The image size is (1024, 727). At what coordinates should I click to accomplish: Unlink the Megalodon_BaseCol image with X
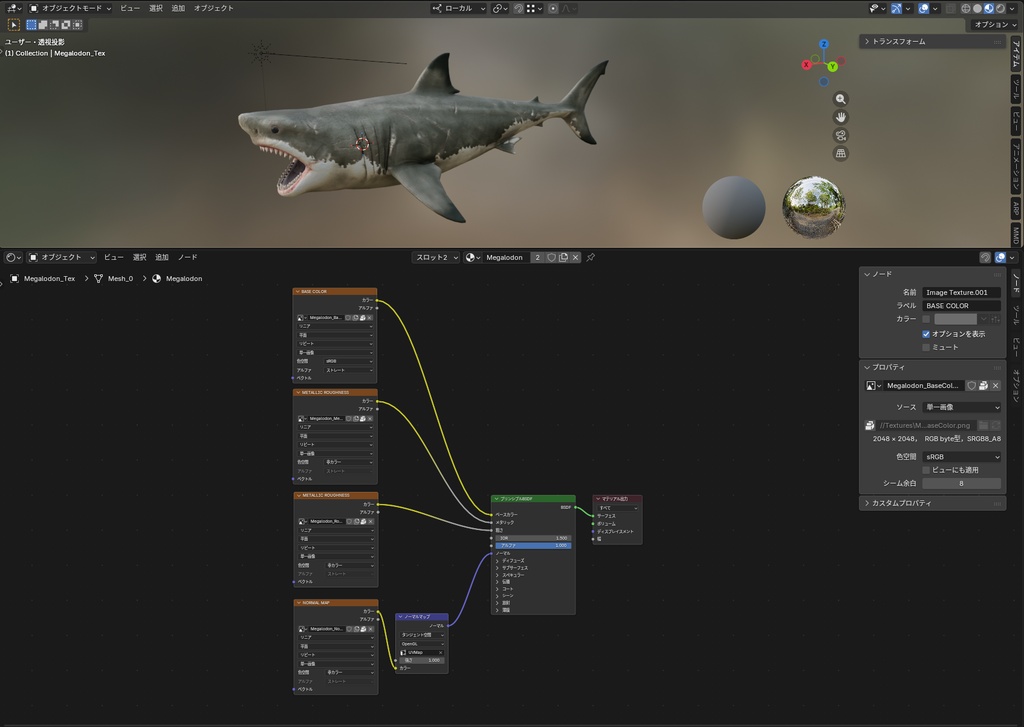point(995,386)
